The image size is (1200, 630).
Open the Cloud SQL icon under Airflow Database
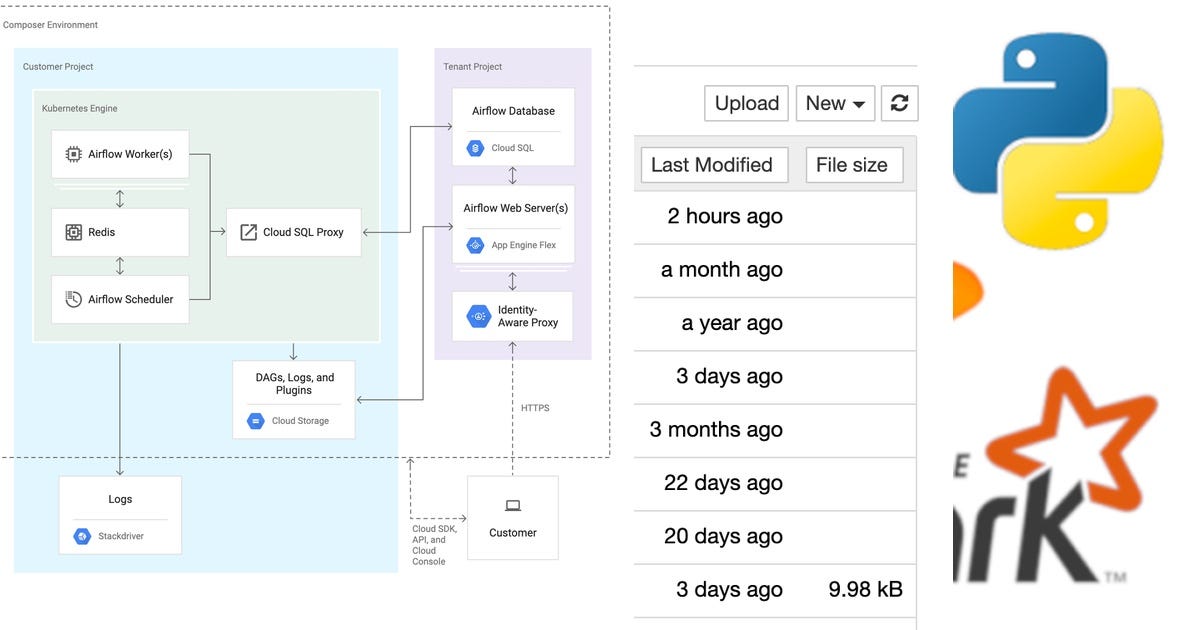[474, 147]
